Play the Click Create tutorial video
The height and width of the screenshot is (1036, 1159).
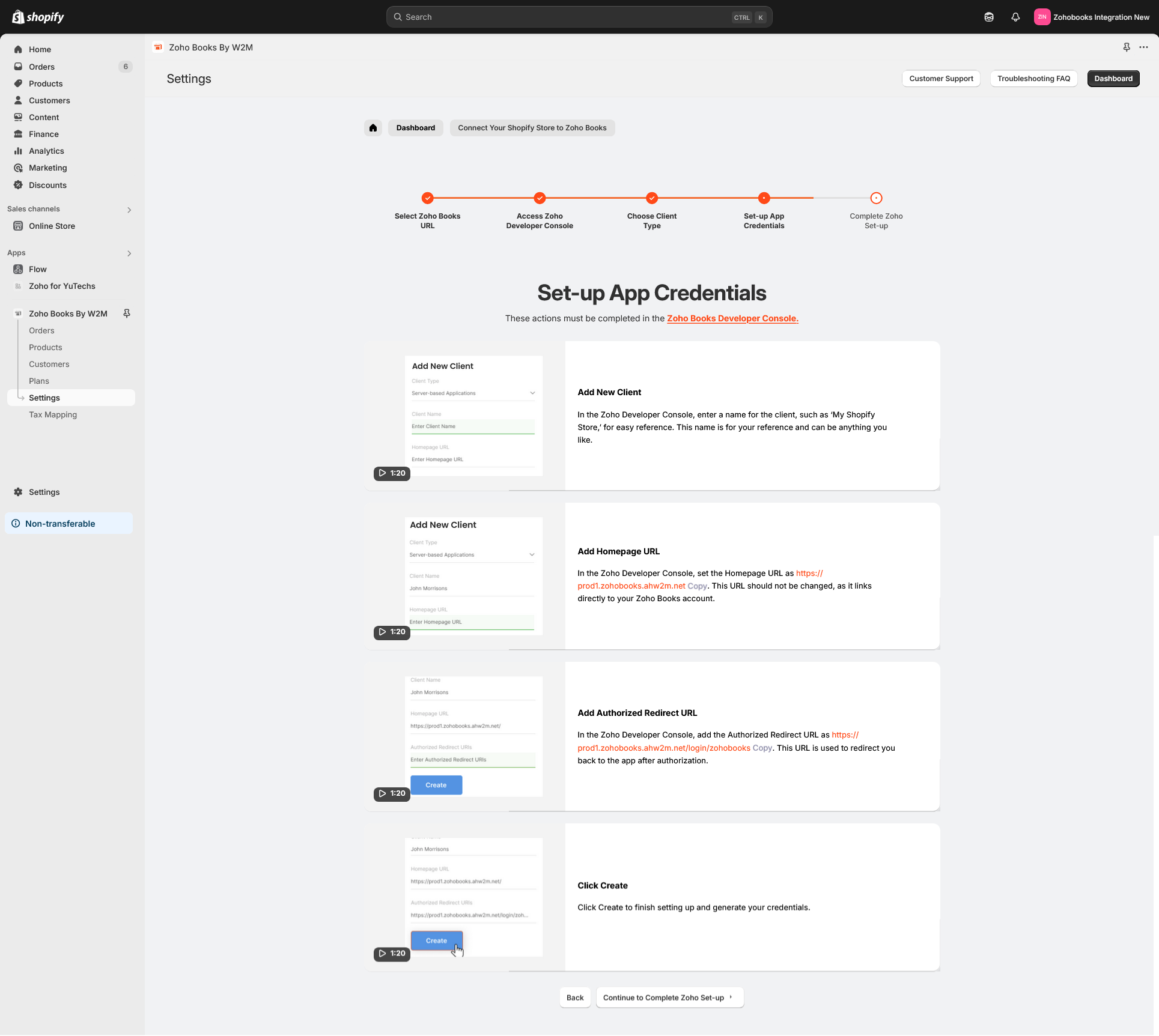pos(391,953)
